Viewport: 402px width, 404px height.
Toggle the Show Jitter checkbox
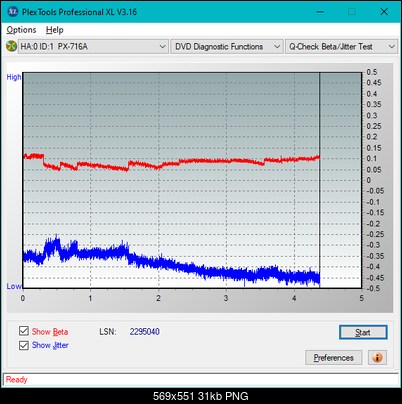pos(24,345)
